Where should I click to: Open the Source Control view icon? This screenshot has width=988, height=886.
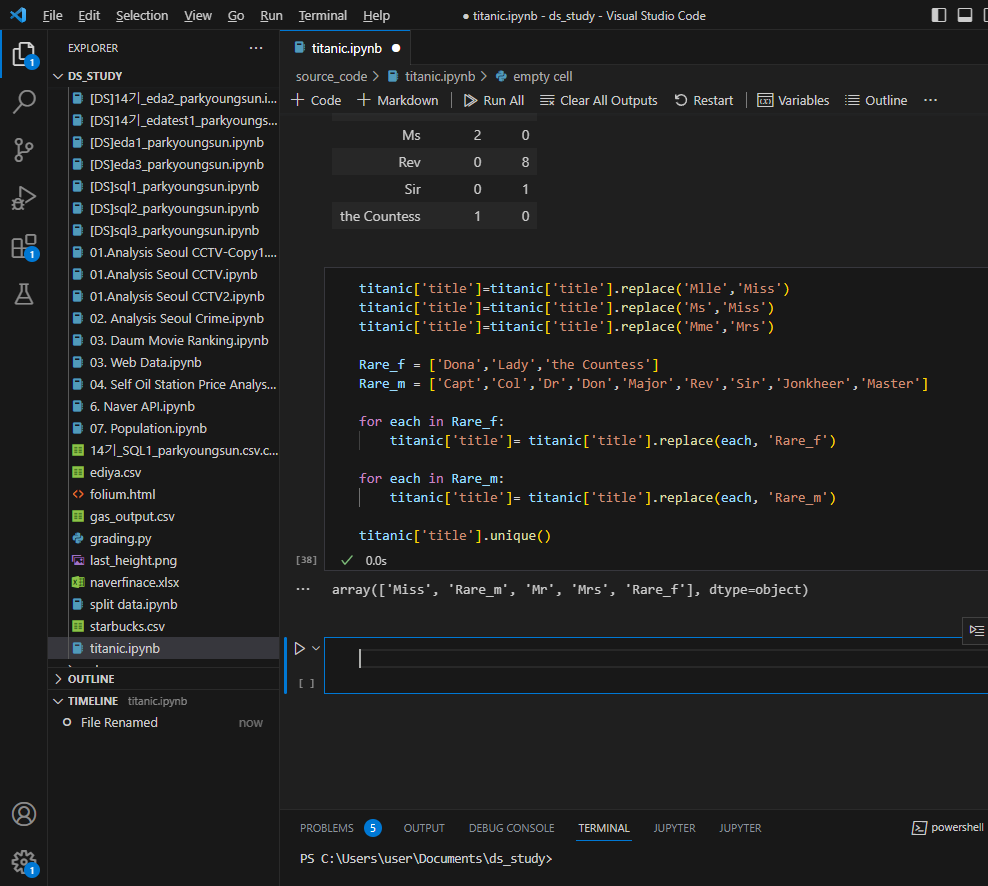(24, 150)
